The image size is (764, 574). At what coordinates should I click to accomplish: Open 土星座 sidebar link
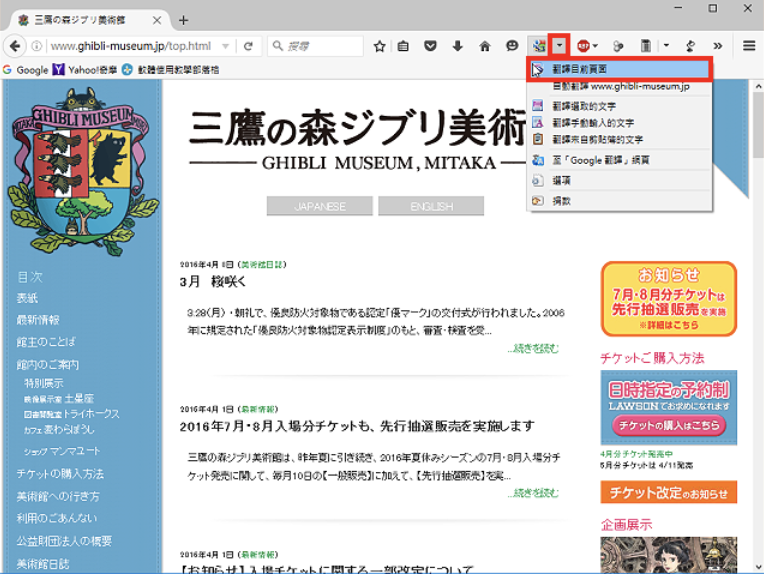point(59,398)
